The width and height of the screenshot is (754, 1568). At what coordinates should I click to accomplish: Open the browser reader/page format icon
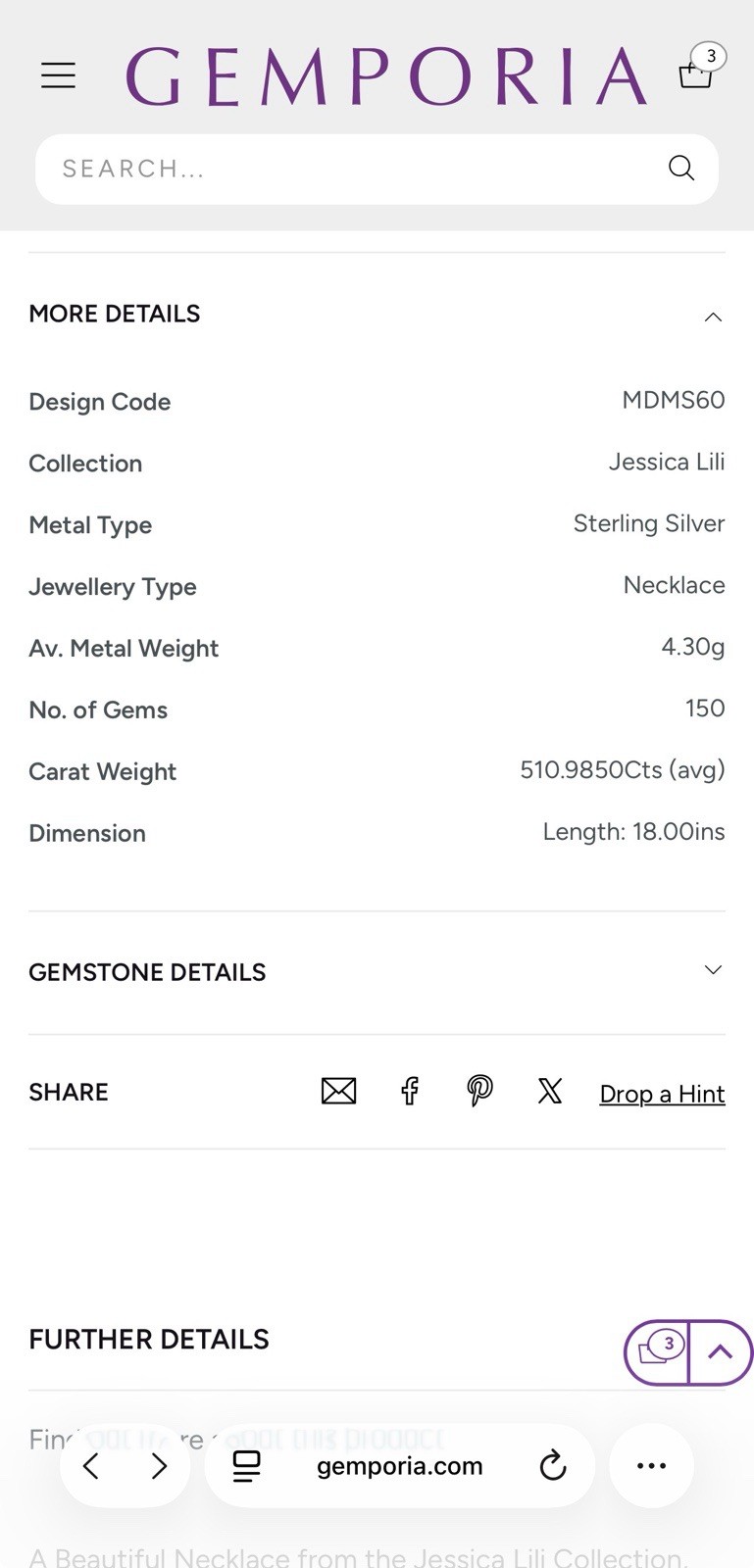pyautogui.click(x=246, y=1466)
